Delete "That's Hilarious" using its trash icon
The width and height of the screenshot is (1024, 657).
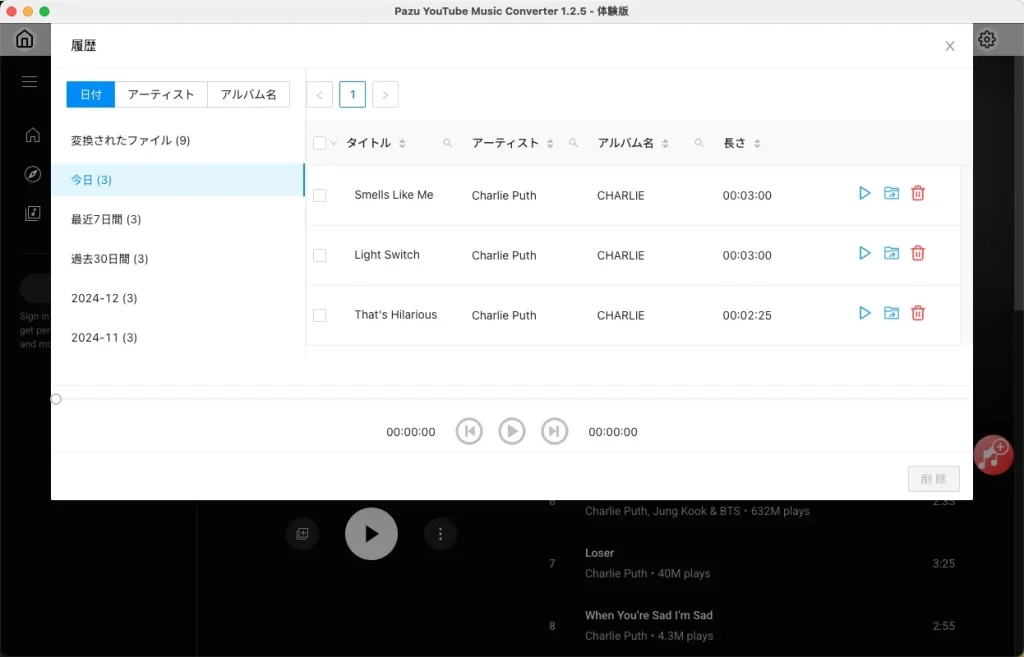pos(918,313)
